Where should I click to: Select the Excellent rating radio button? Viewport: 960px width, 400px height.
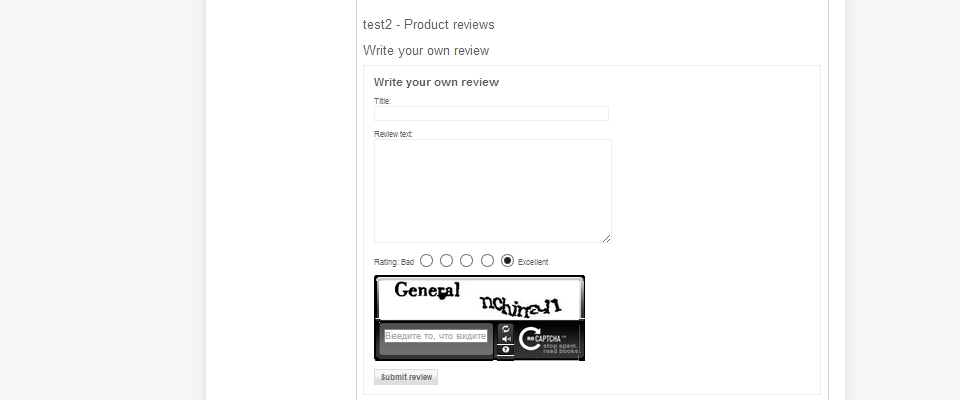click(x=508, y=261)
